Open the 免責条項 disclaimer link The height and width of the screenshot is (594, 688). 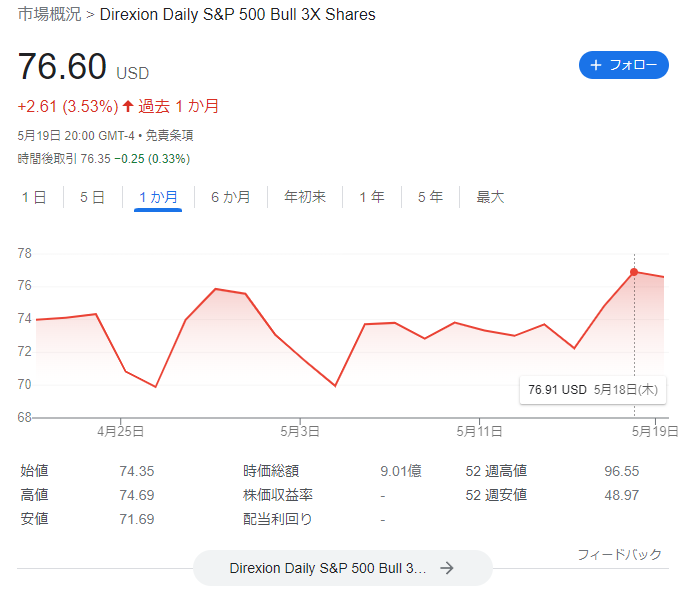click(169, 136)
